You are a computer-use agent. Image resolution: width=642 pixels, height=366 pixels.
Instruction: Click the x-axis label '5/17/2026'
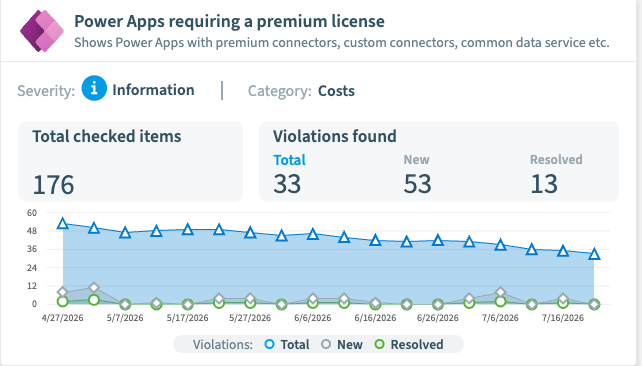pyautogui.click(x=188, y=318)
